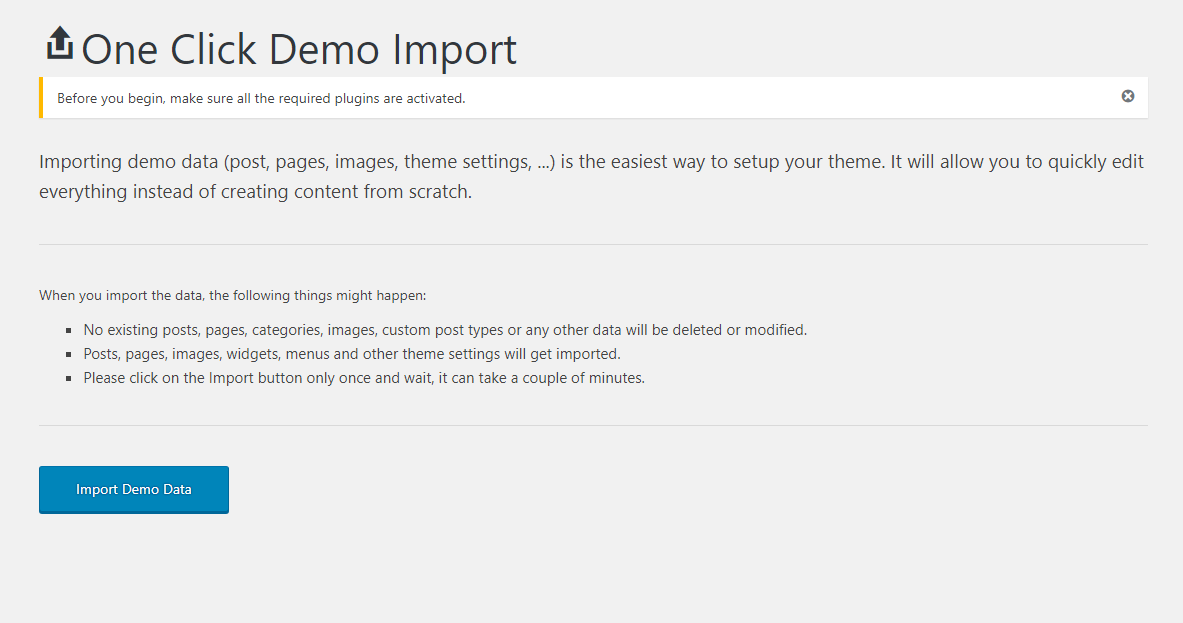Click the bullet 'Please click on the Import button'
The height and width of the screenshot is (623, 1183).
pyautogui.click(x=364, y=378)
